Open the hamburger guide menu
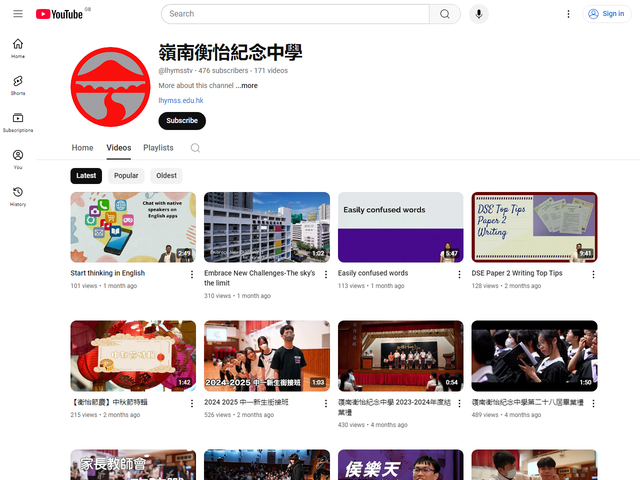This screenshot has height=480, width=640. [18, 14]
